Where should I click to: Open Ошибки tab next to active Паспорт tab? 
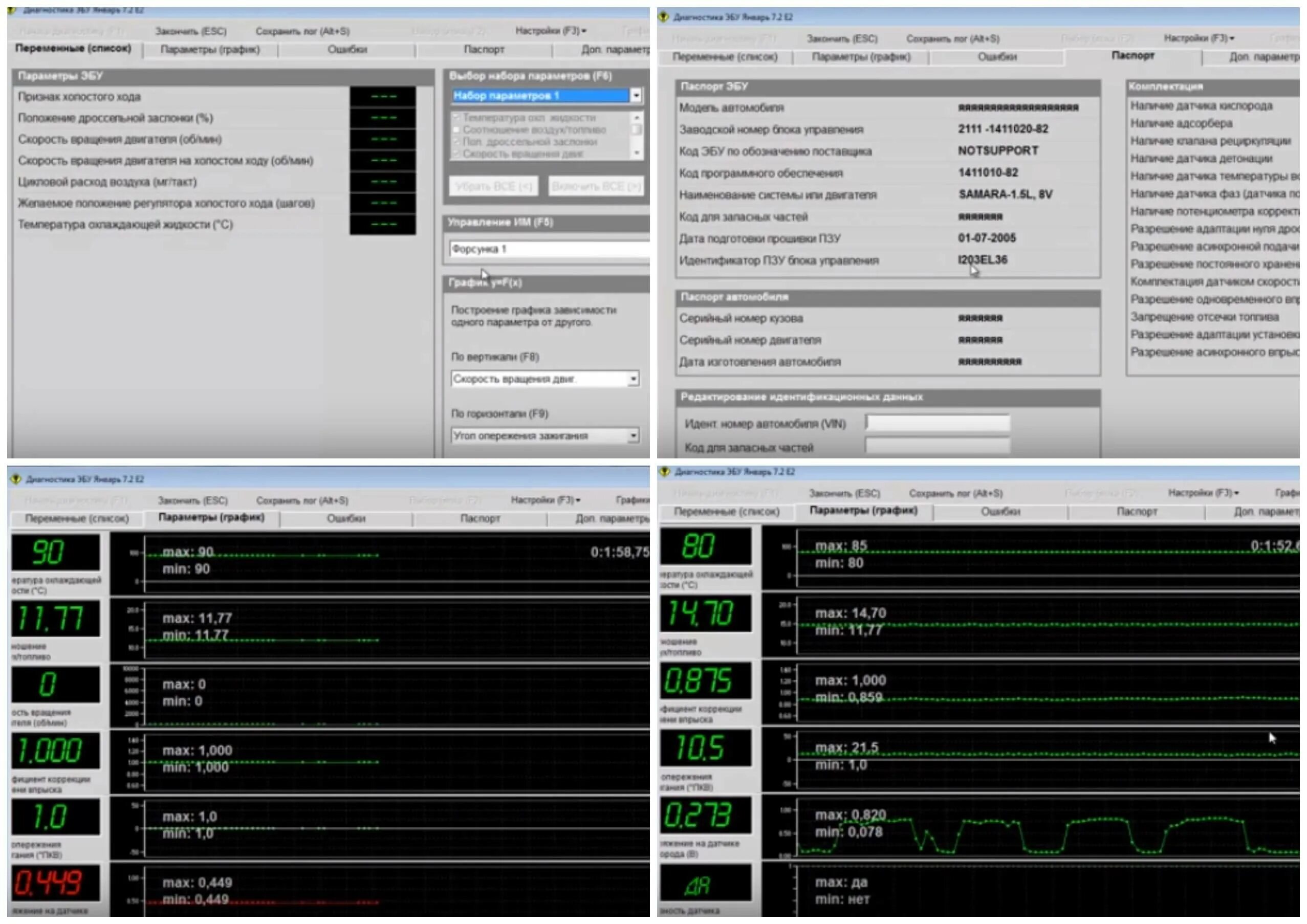997,57
